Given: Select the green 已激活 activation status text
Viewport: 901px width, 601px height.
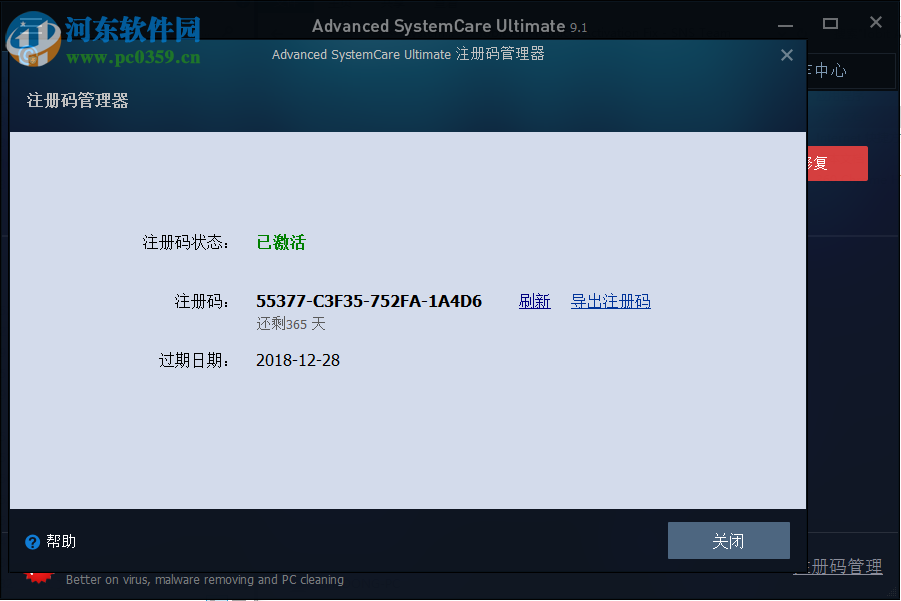Looking at the screenshot, I should click(x=280, y=242).
